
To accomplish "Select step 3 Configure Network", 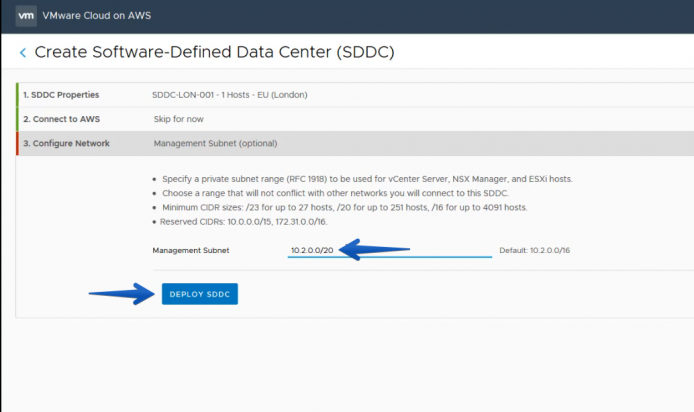I will point(66,143).
